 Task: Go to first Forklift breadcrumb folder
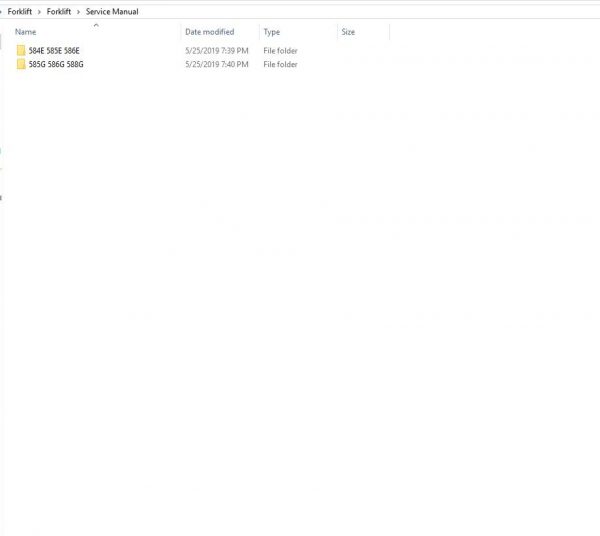coord(20,11)
